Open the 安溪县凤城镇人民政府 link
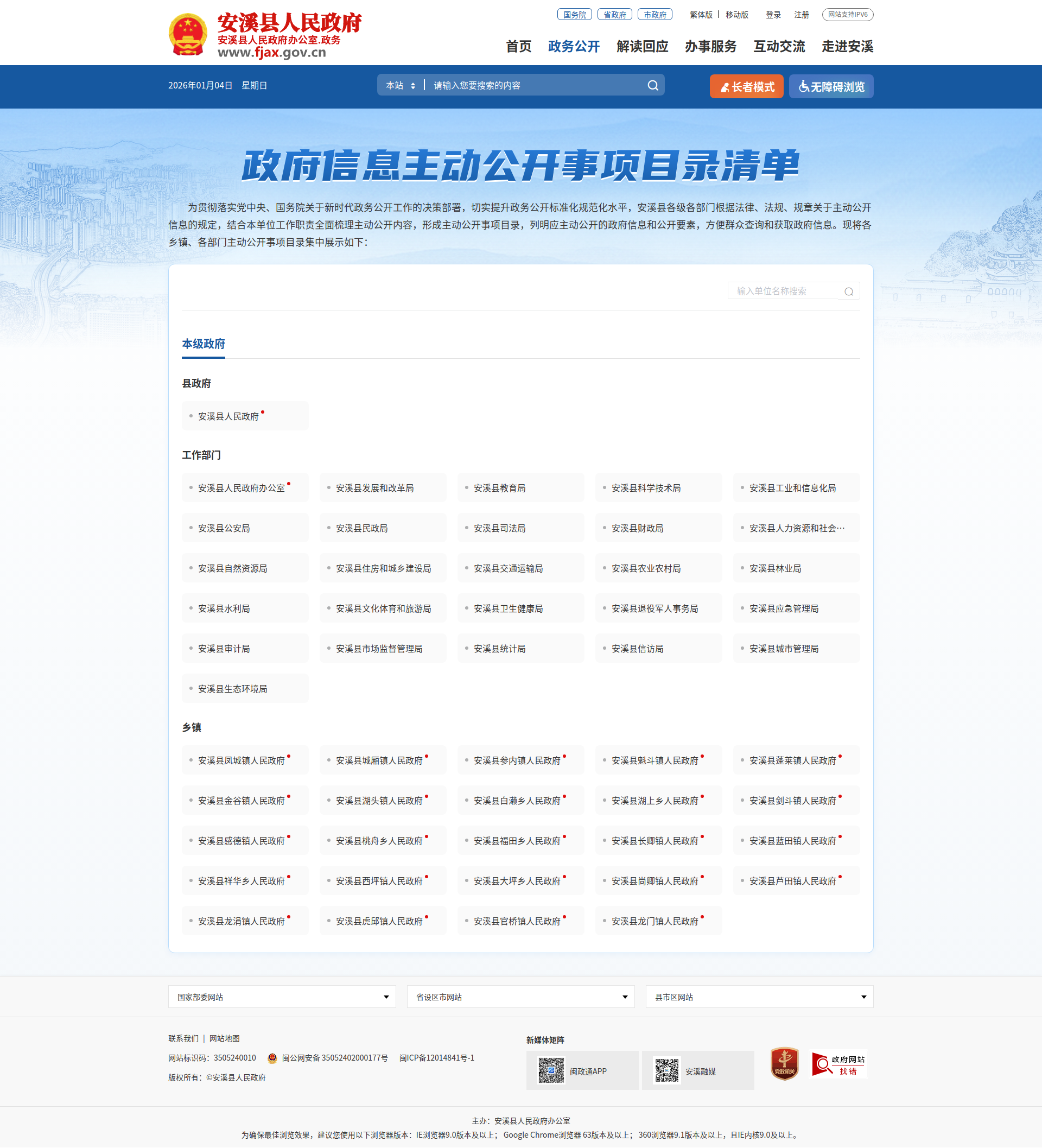The width and height of the screenshot is (1042, 1148). tap(241, 761)
